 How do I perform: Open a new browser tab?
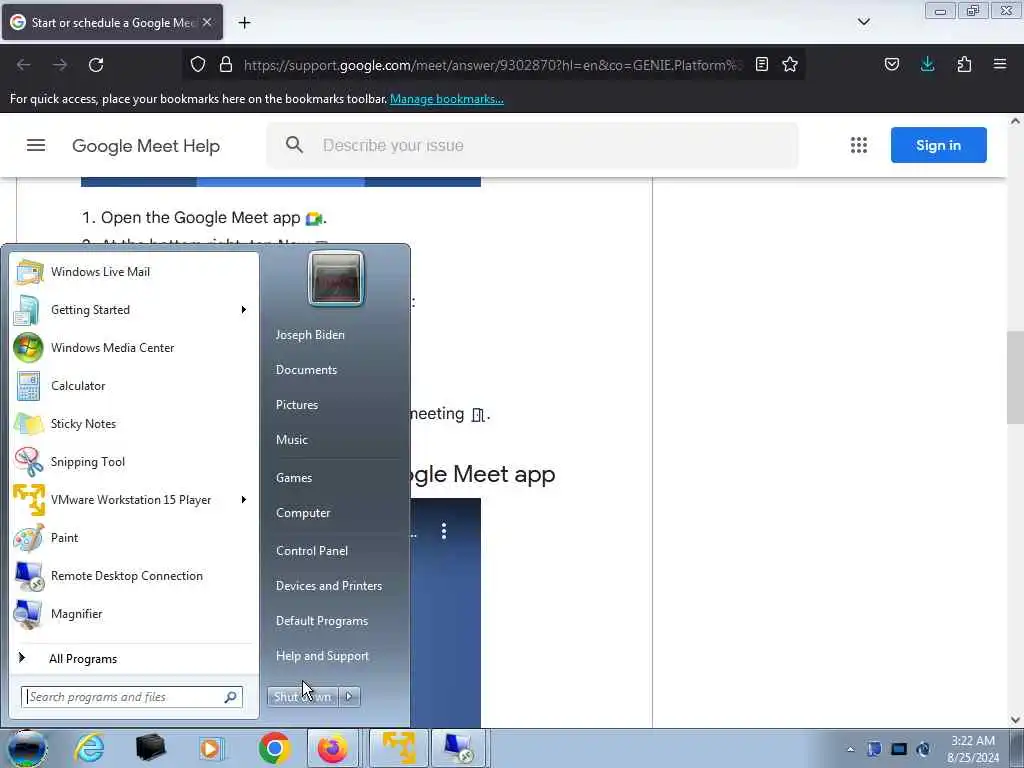click(x=244, y=23)
